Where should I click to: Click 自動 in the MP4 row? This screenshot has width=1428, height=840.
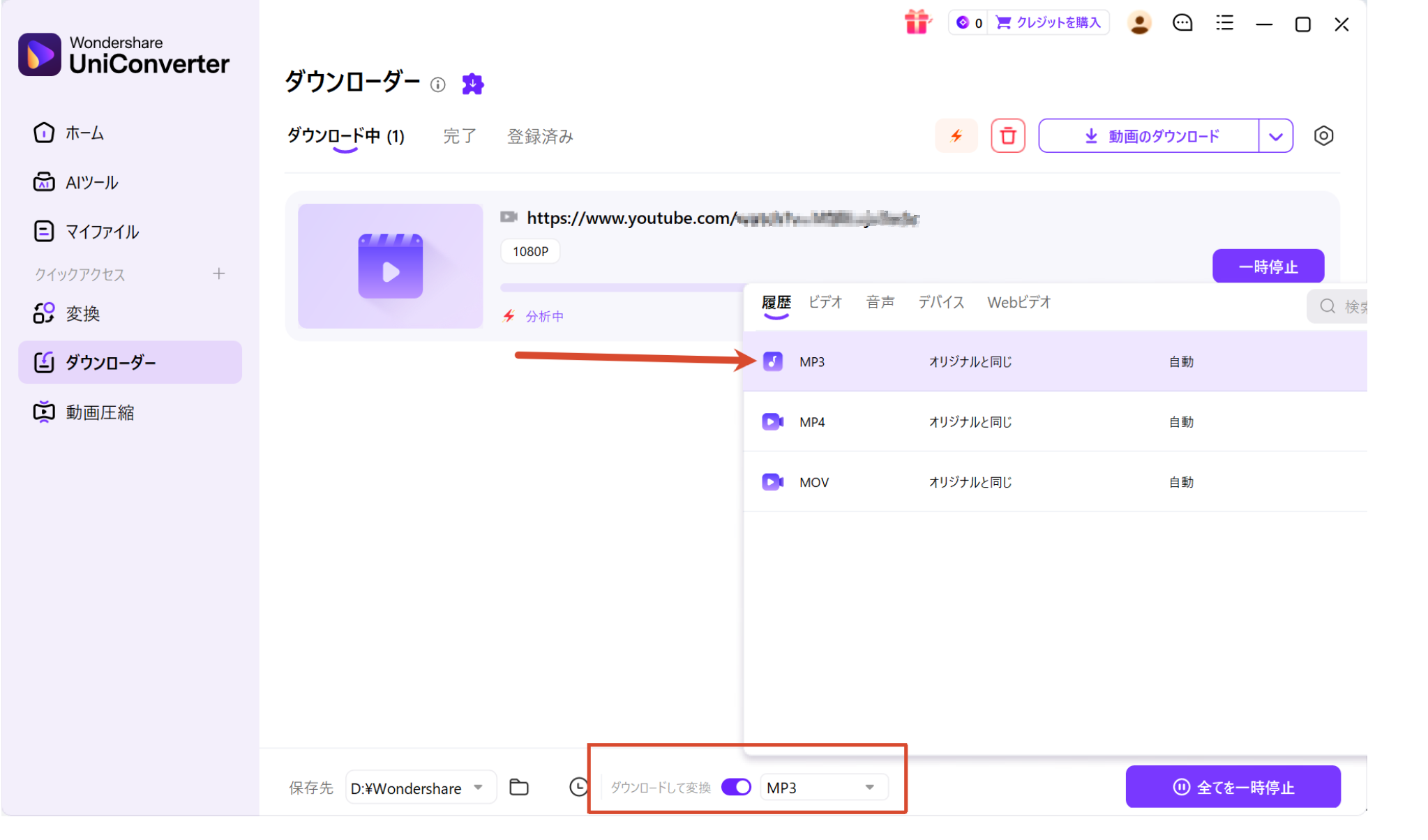[1181, 421]
